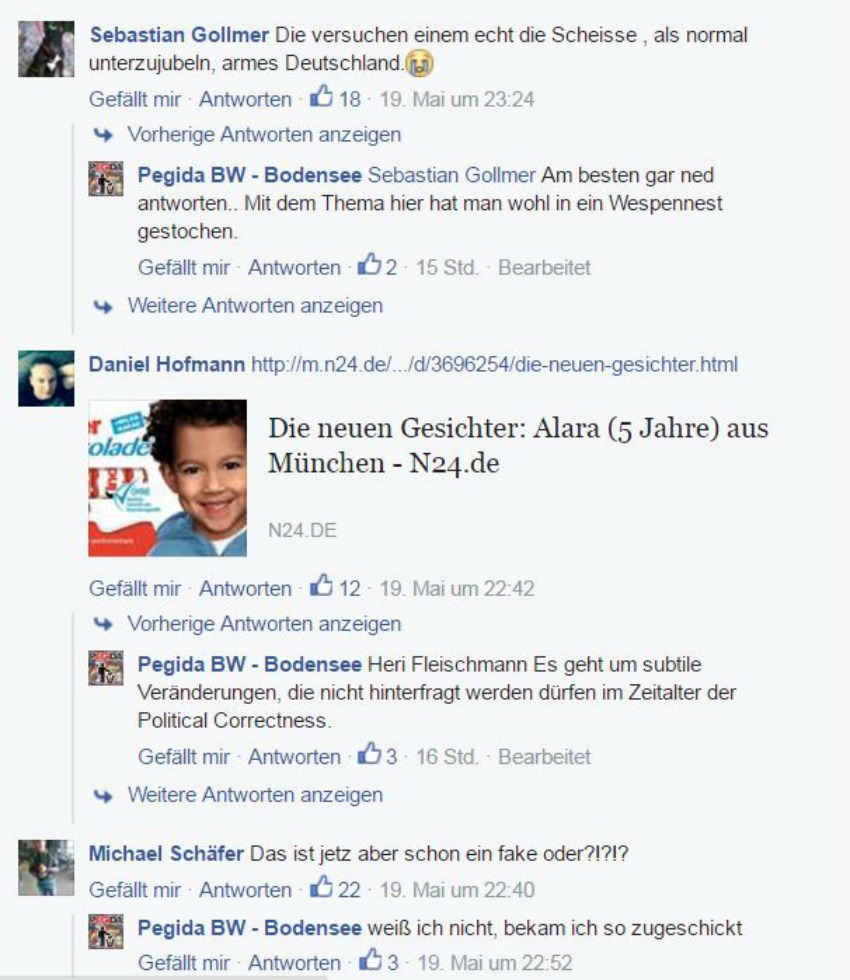Open the article preview image of smiling child
The image size is (850, 980).
coord(168,478)
